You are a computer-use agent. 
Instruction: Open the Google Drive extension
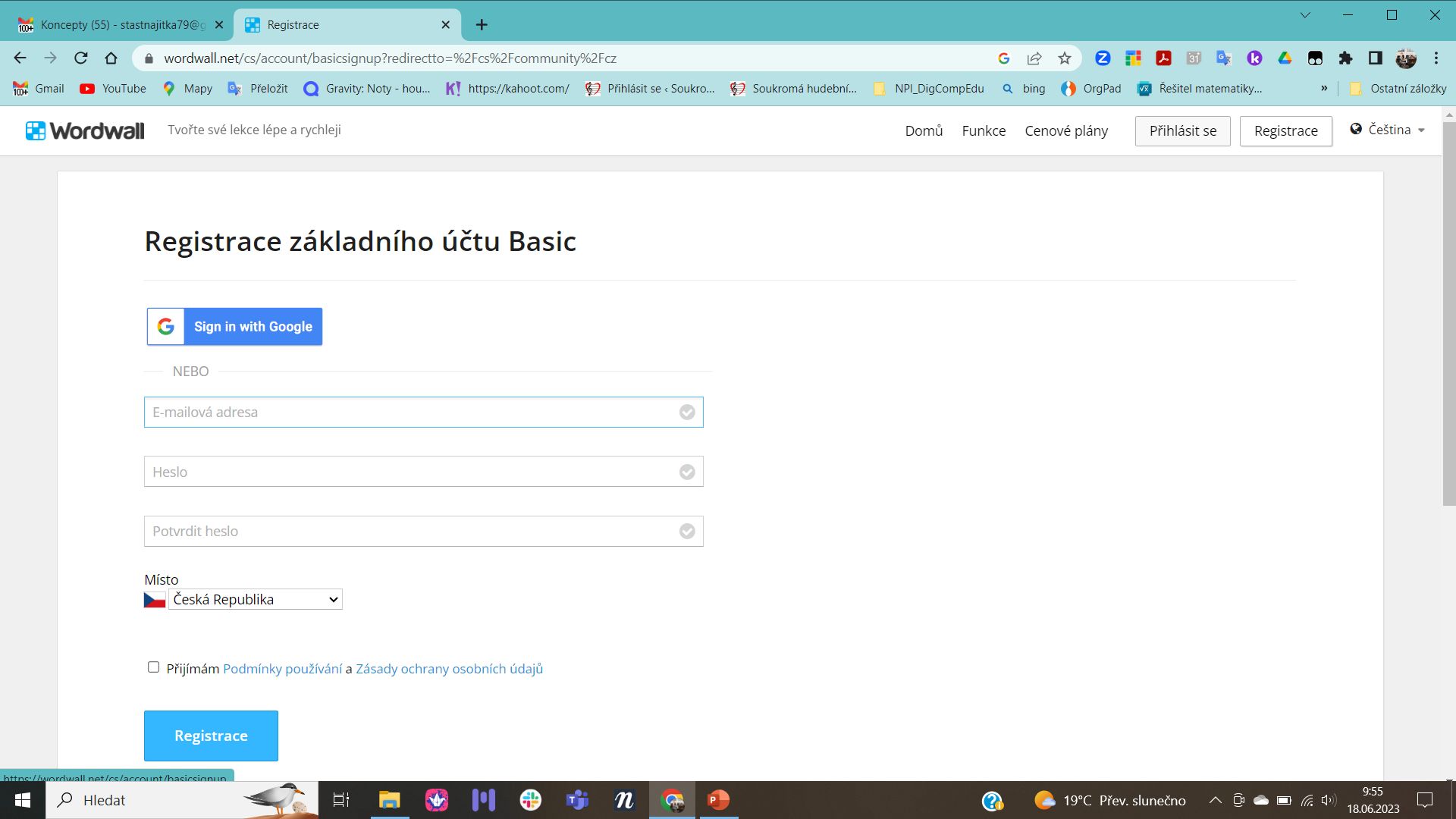click(x=1285, y=58)
